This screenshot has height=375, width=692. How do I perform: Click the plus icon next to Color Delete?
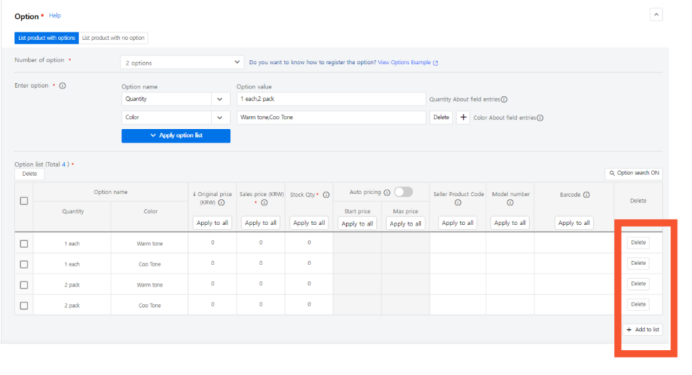click(x=463, y=117)
